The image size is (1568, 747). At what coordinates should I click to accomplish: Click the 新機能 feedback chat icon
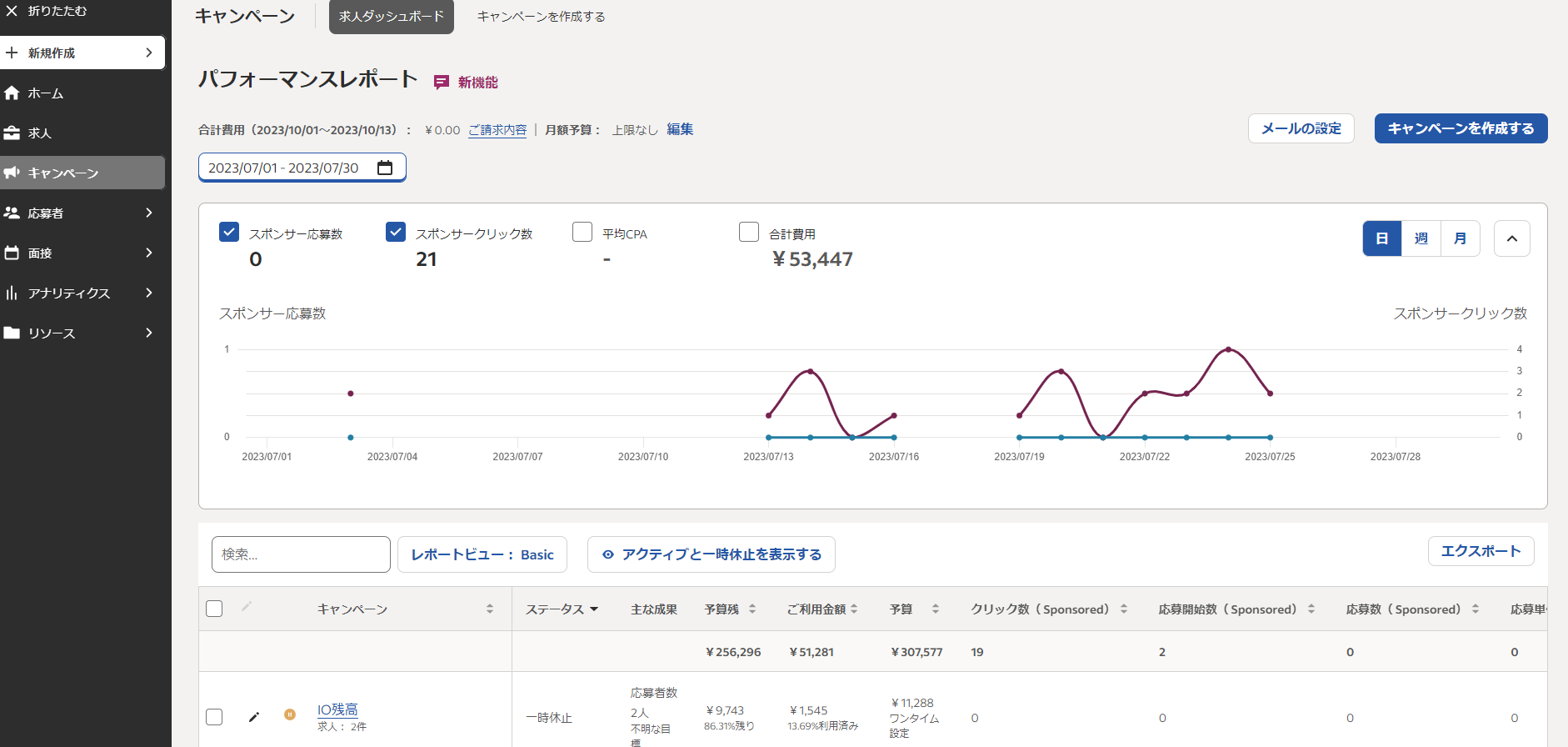click(442, 83)
